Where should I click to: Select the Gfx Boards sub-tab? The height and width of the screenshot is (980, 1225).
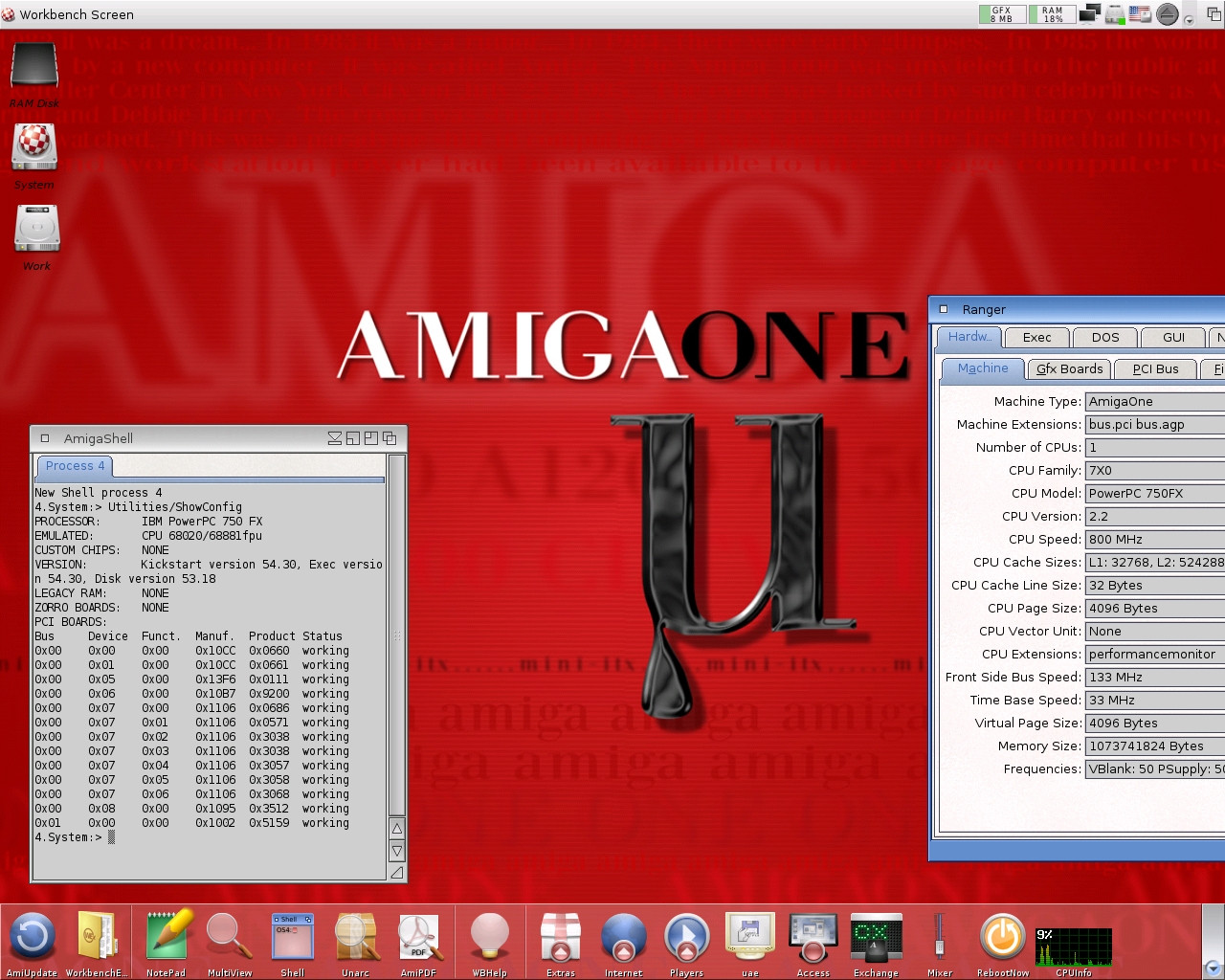[1070, 368]
